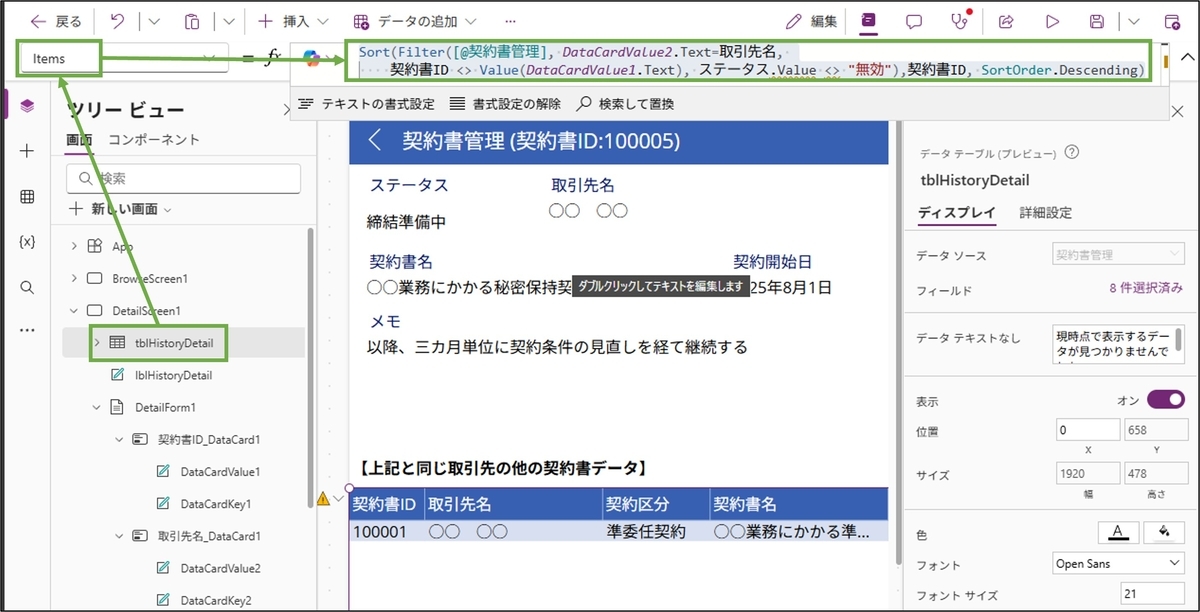Open the 挿入 insert menu
The image size is (1200, 612).
pos(291,20)
